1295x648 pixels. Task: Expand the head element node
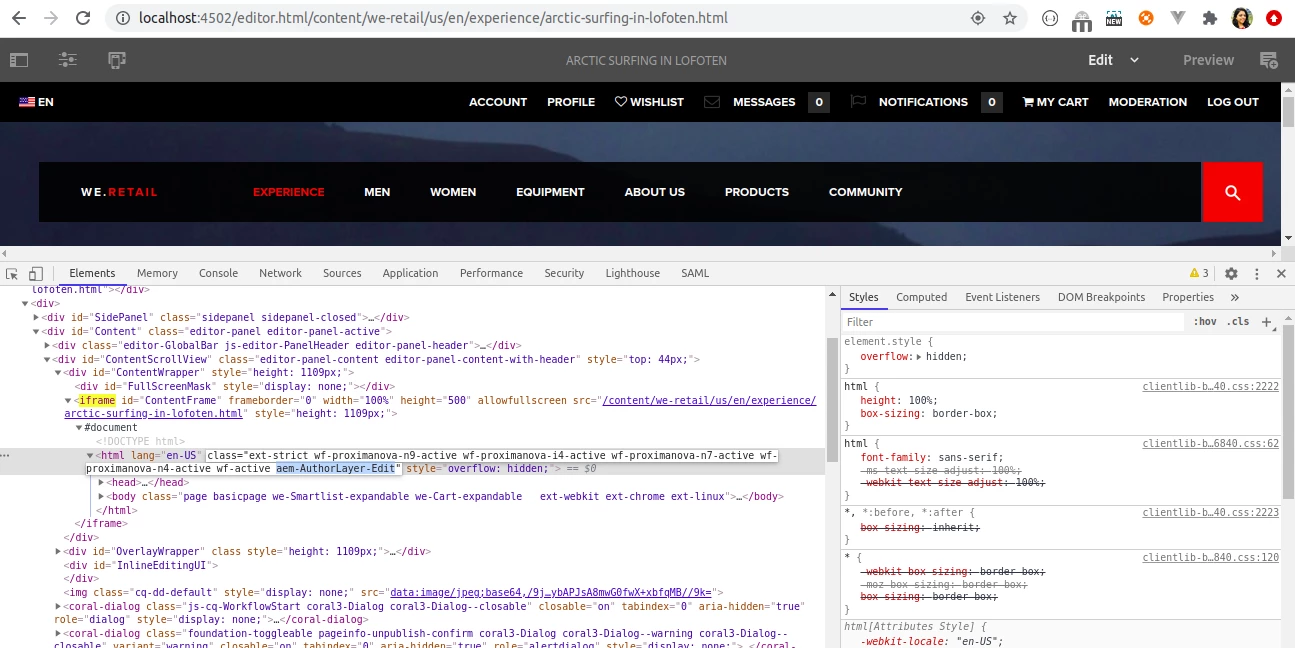[101, 482]
